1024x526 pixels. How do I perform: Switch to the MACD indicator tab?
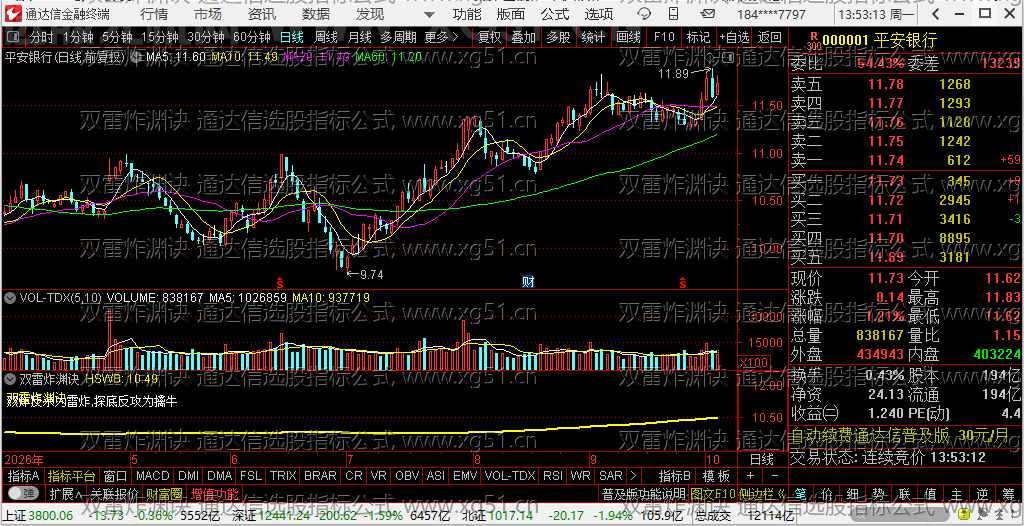pyautogui.click(x=153, y=475)
